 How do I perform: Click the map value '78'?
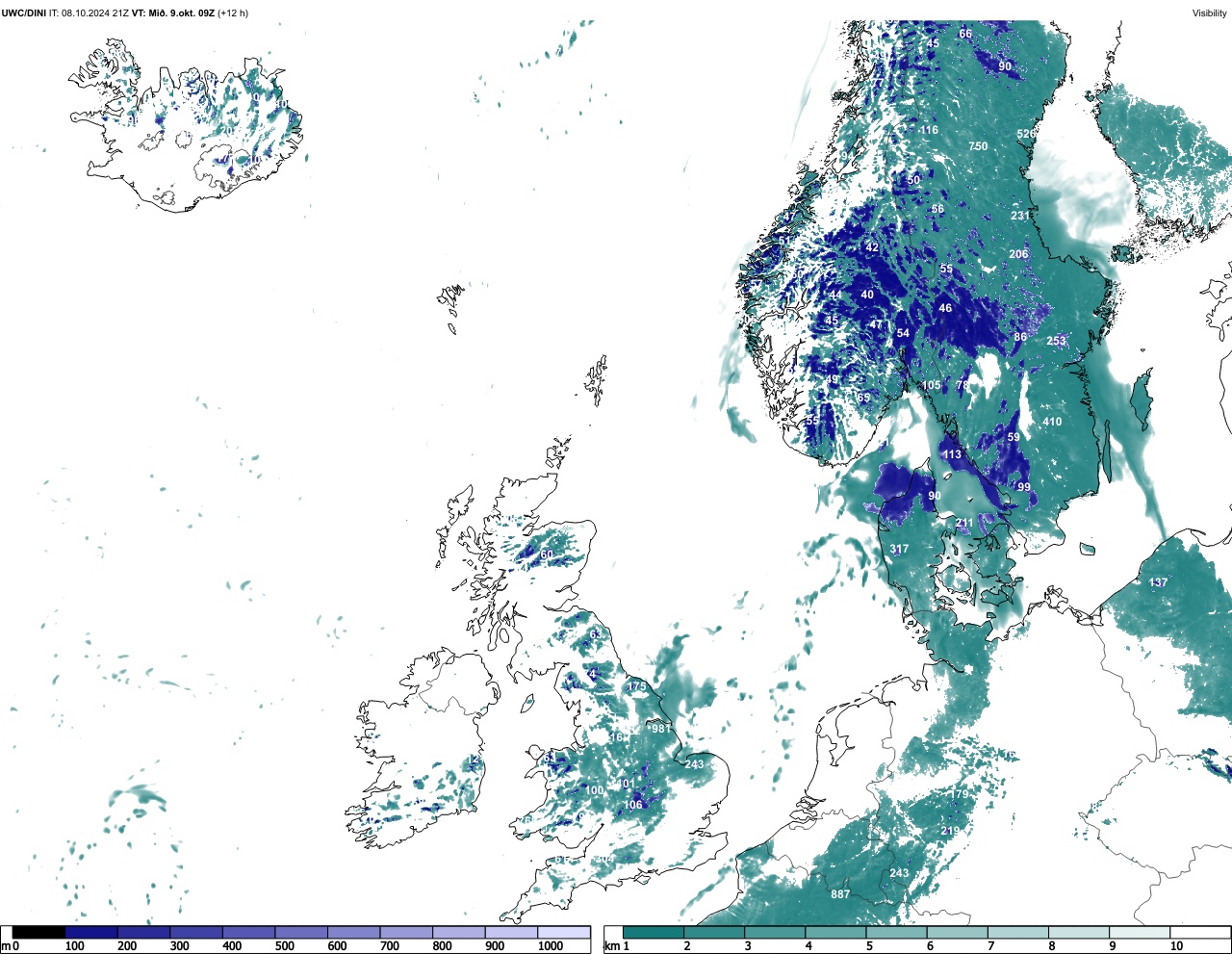pyautogui.click(x=962, y=385)
